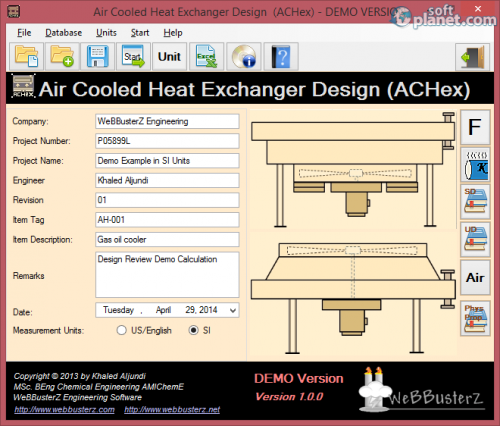
Task: Open the Unit toolbar button
Action: tap(169, 56)
